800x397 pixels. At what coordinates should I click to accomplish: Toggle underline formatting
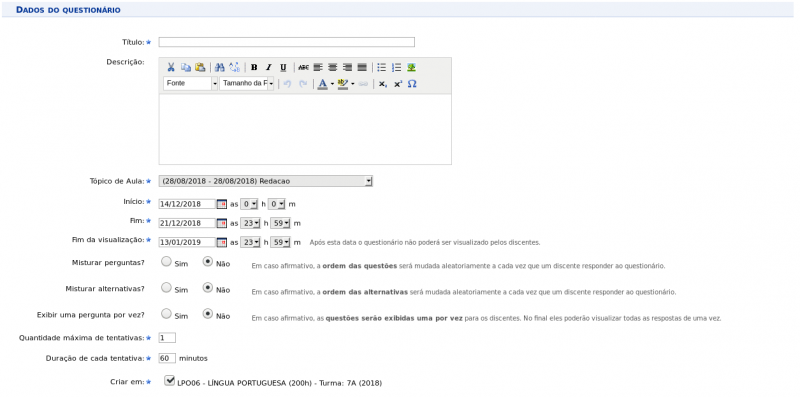(283, 67)
